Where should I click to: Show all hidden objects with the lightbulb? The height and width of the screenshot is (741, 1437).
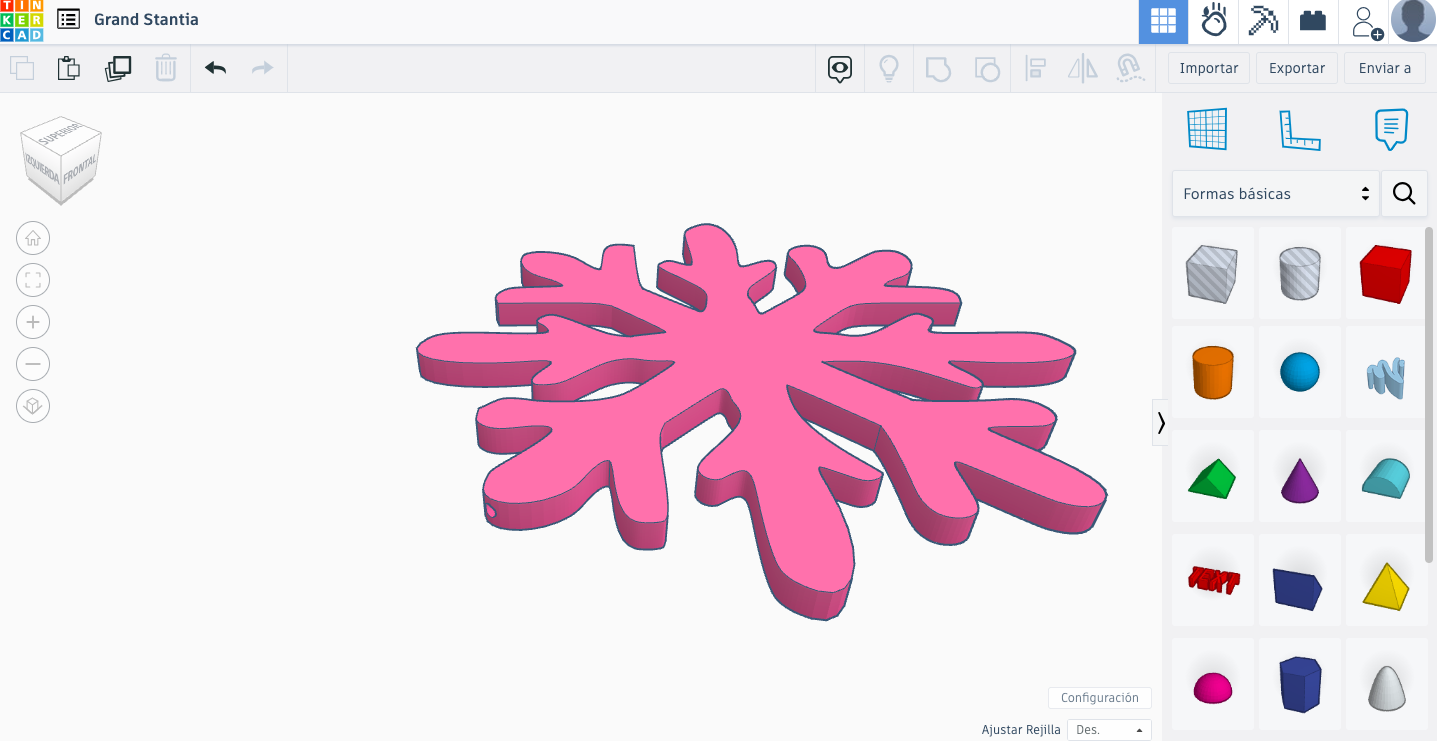[889, 68]
